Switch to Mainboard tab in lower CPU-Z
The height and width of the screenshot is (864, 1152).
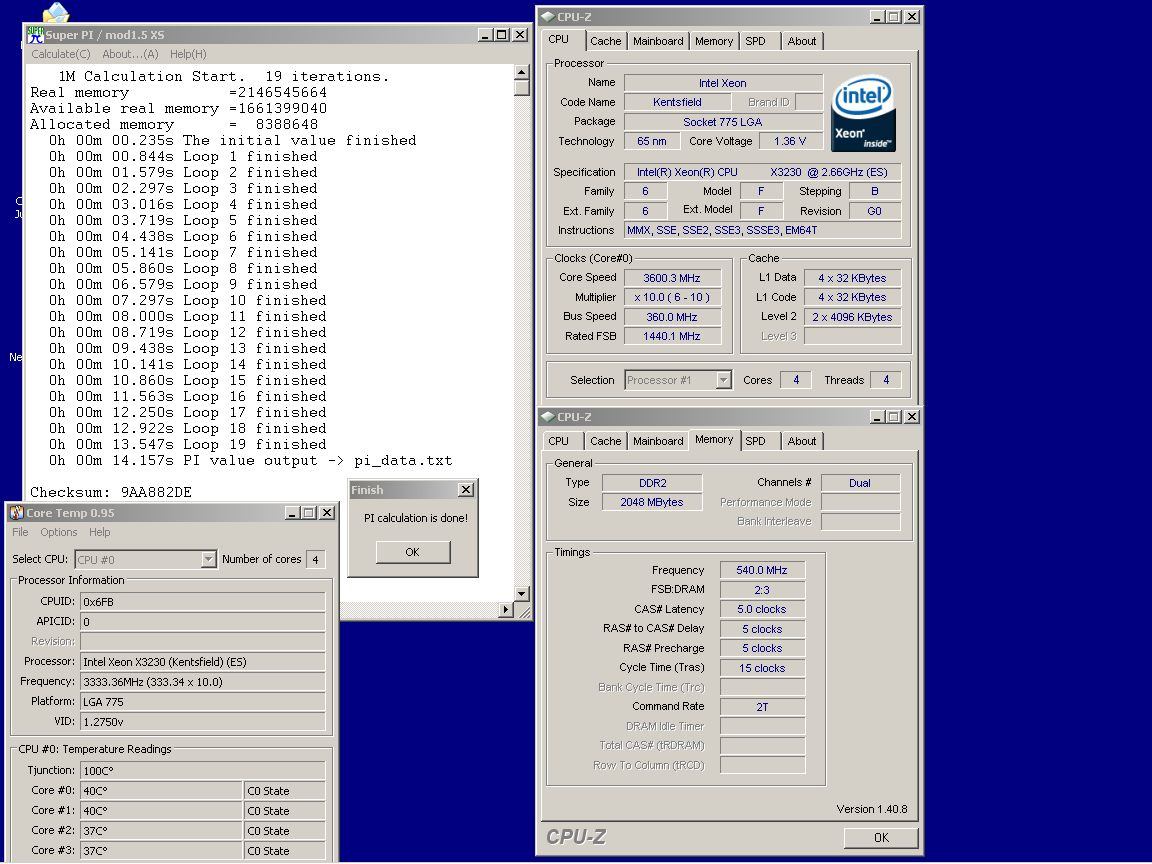tap(658, 441)
